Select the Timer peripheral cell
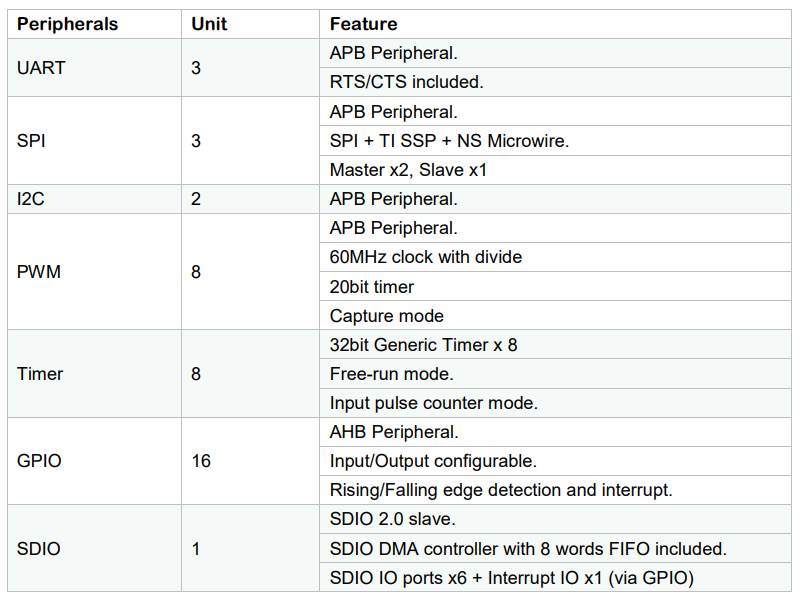This screenshot has width=802, height=594. [94, 374]
